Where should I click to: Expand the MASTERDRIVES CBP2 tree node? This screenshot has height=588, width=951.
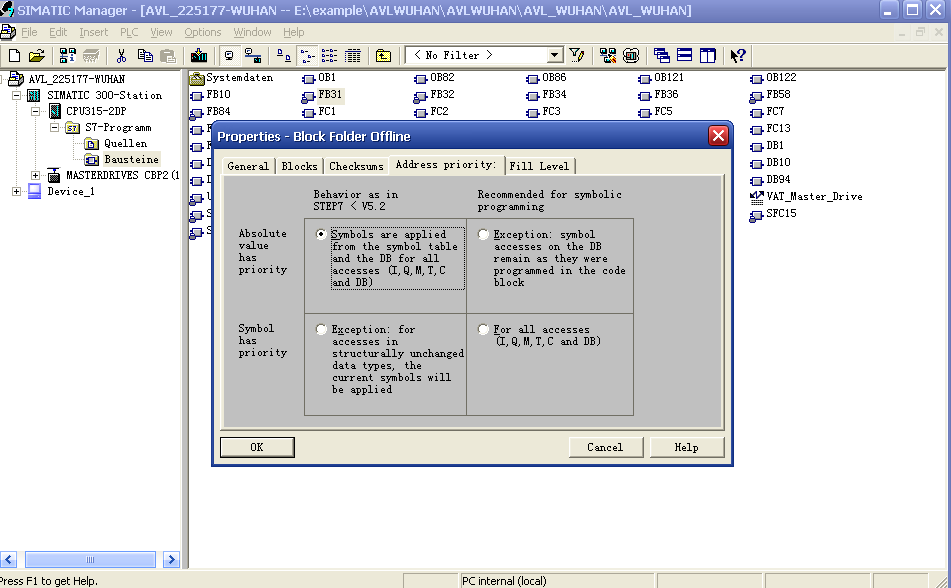pyautogui.click(x=36, y=175)
